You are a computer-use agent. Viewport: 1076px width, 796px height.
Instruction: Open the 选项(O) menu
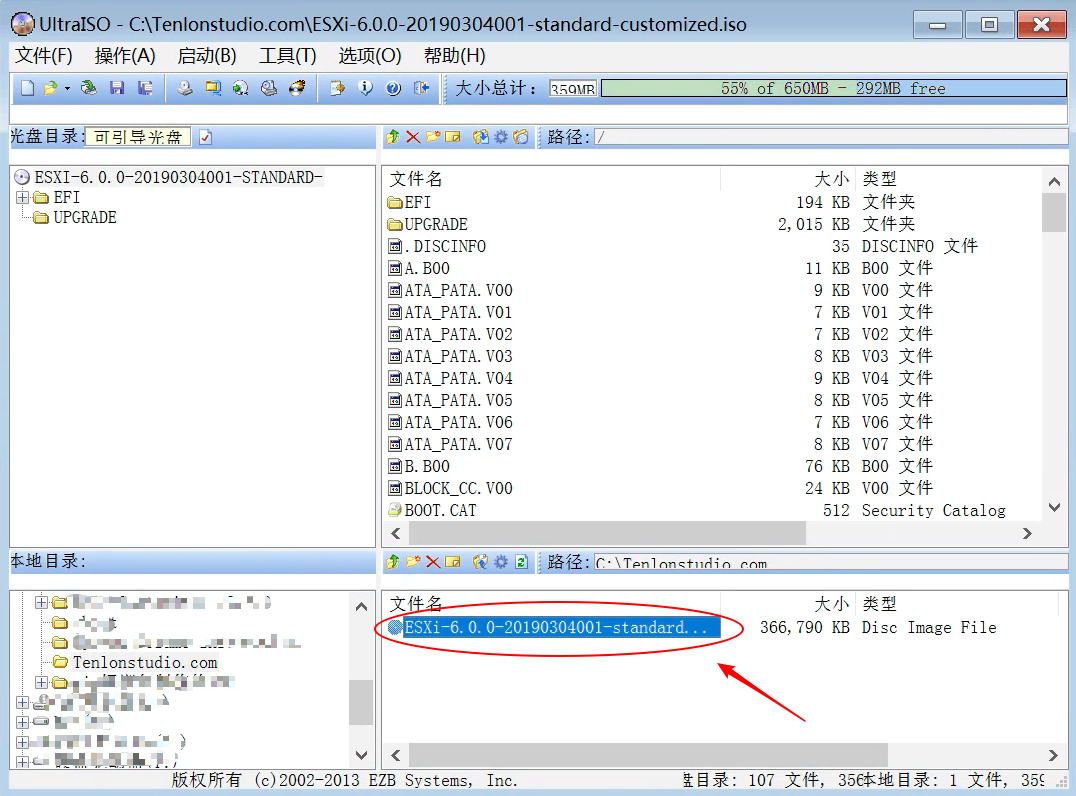click(x=370, y=56)
